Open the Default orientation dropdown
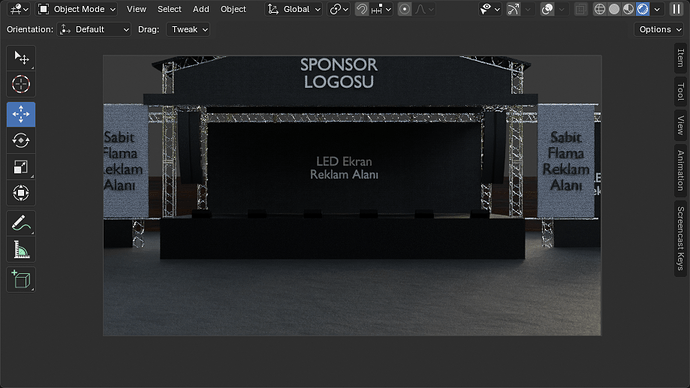Viewport: 690px width, 388px height. 94,29
